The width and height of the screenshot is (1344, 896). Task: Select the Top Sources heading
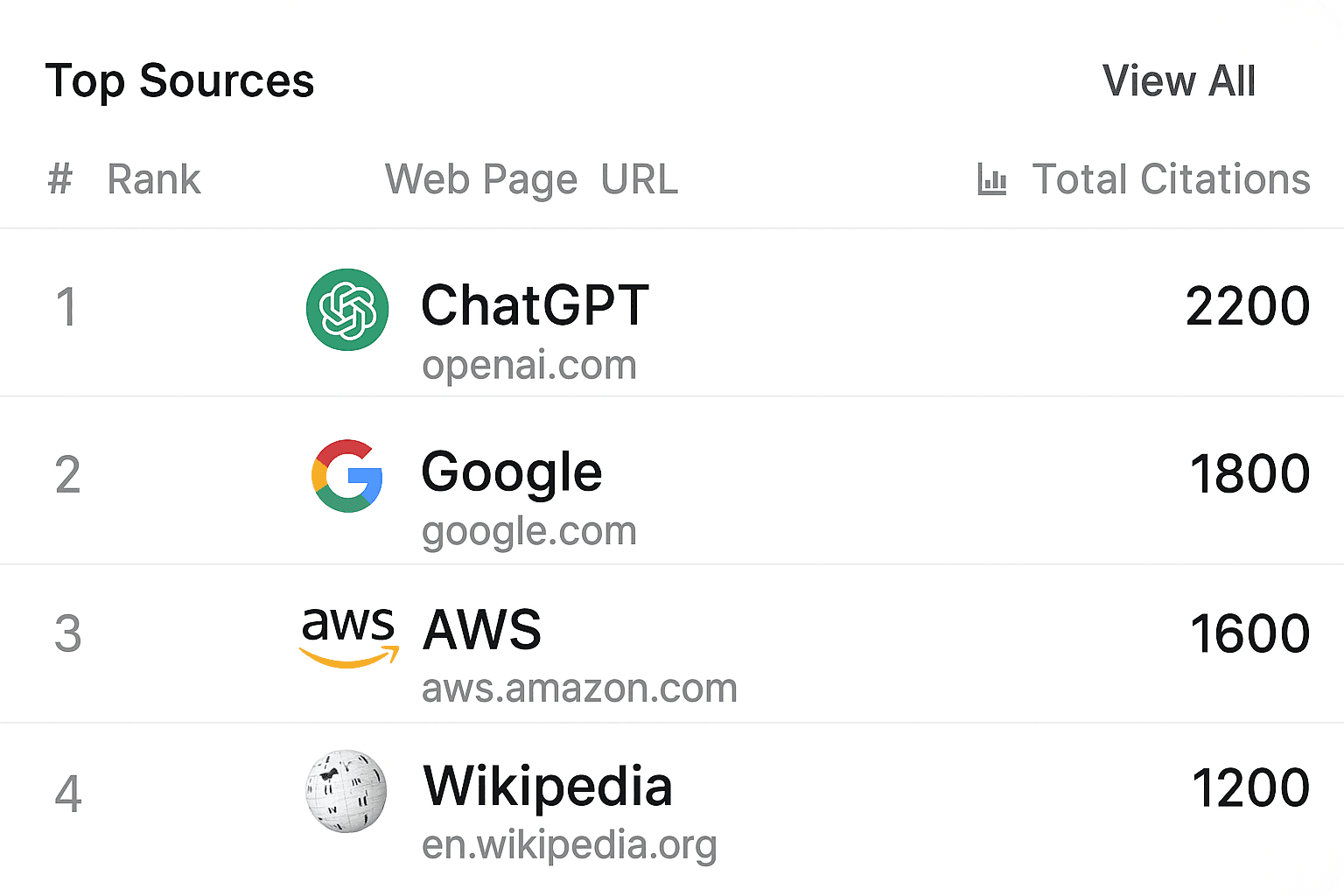tap(180, 80)
